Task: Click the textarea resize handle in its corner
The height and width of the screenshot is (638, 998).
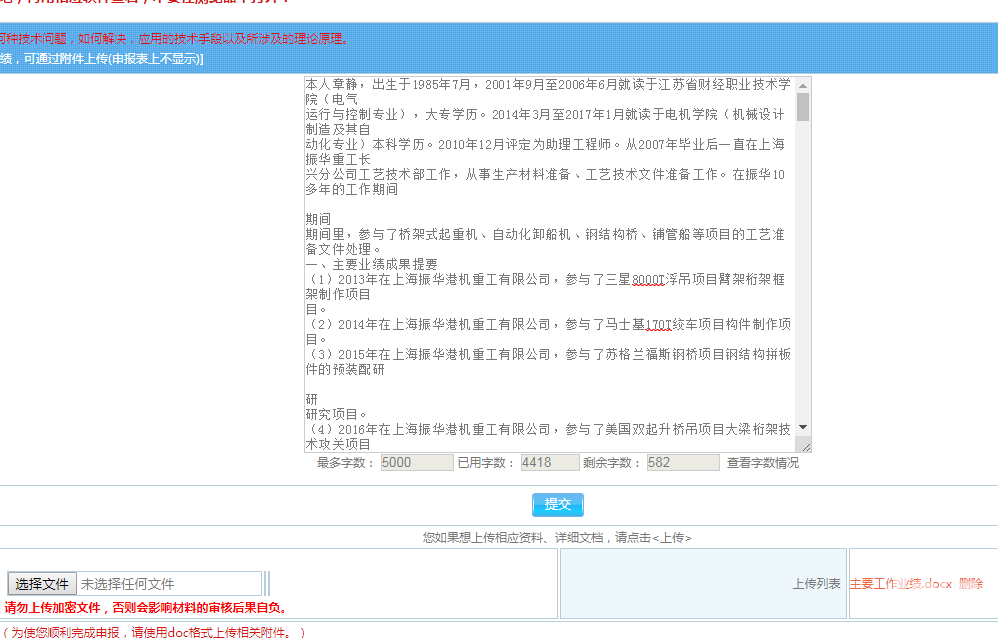Action: click(x=806, y=447)
